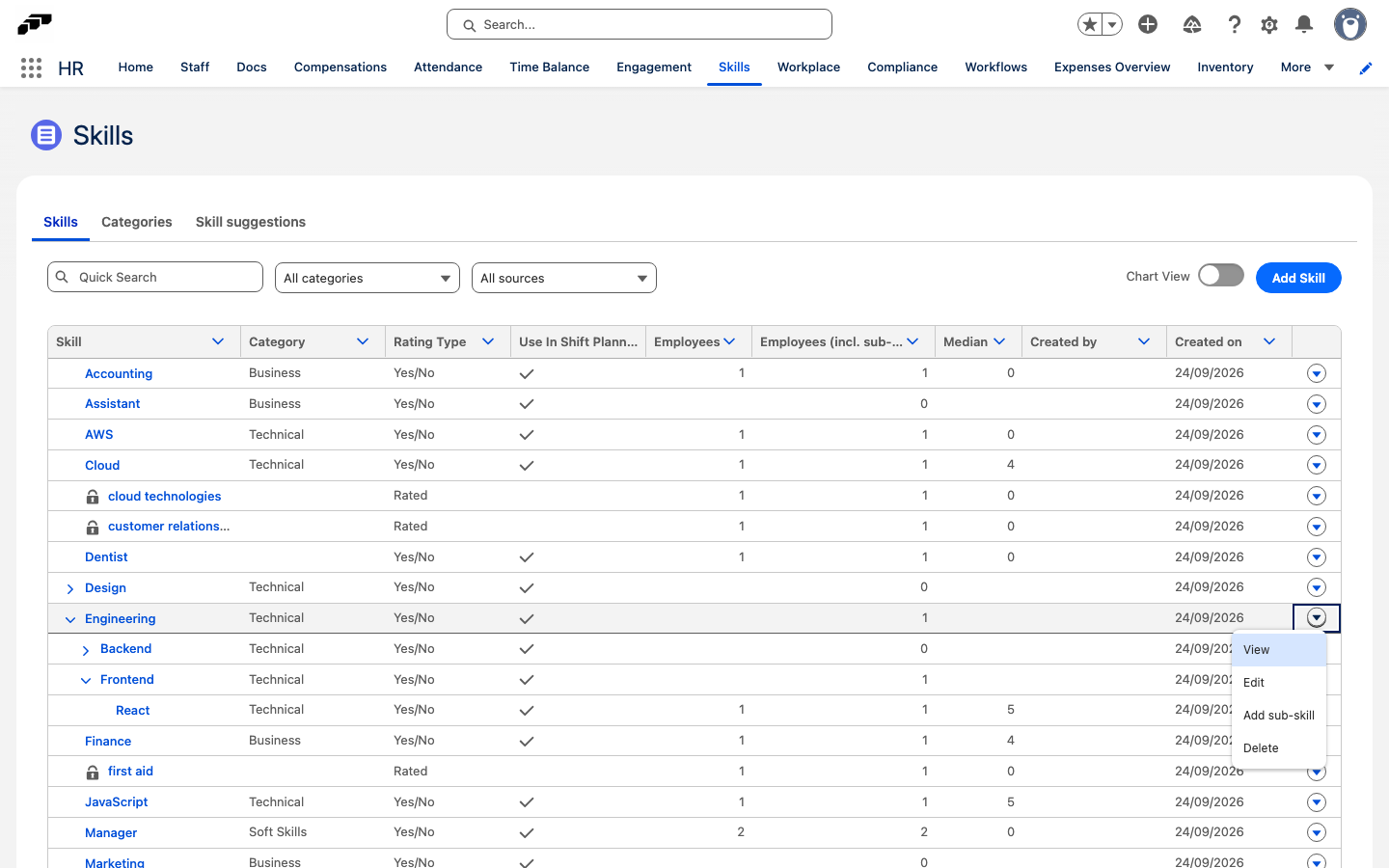Open row actions for Manager
This screenshot has width=1389, height=868.
tap(1317, 832)
